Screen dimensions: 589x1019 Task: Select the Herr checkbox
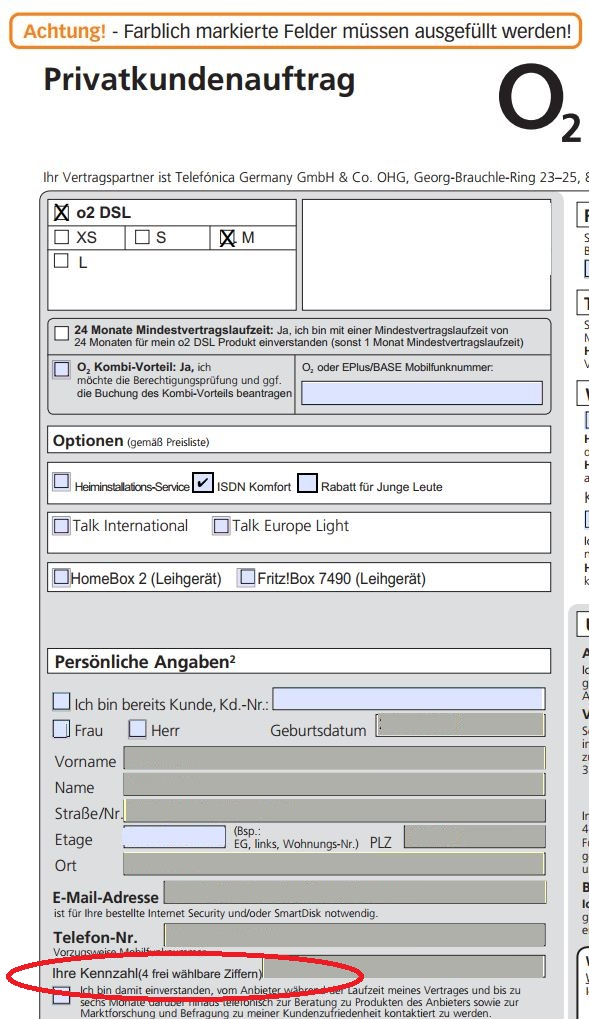click(138, 729)
